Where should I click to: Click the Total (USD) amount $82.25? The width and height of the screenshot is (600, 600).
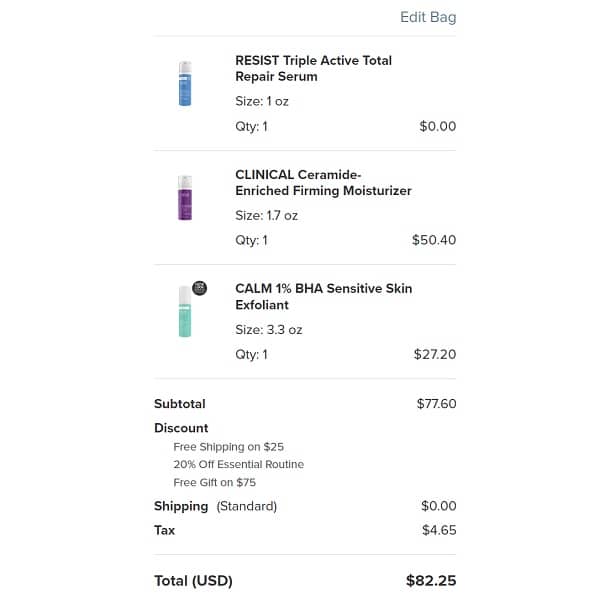(x=430, y=580)
